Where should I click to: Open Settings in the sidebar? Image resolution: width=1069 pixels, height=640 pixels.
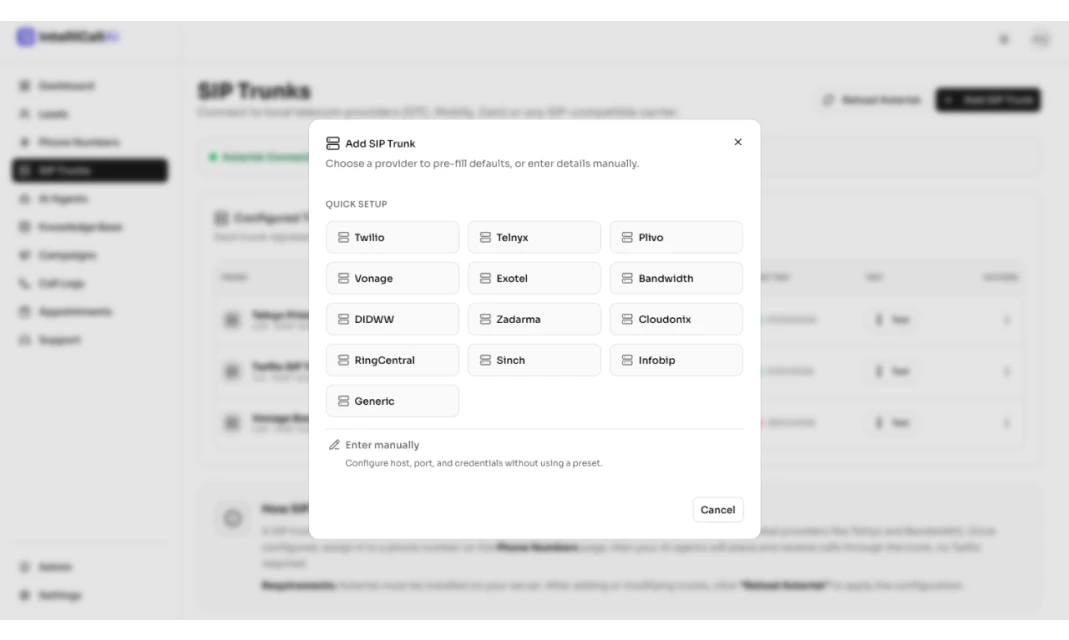(x=60, y=595)
